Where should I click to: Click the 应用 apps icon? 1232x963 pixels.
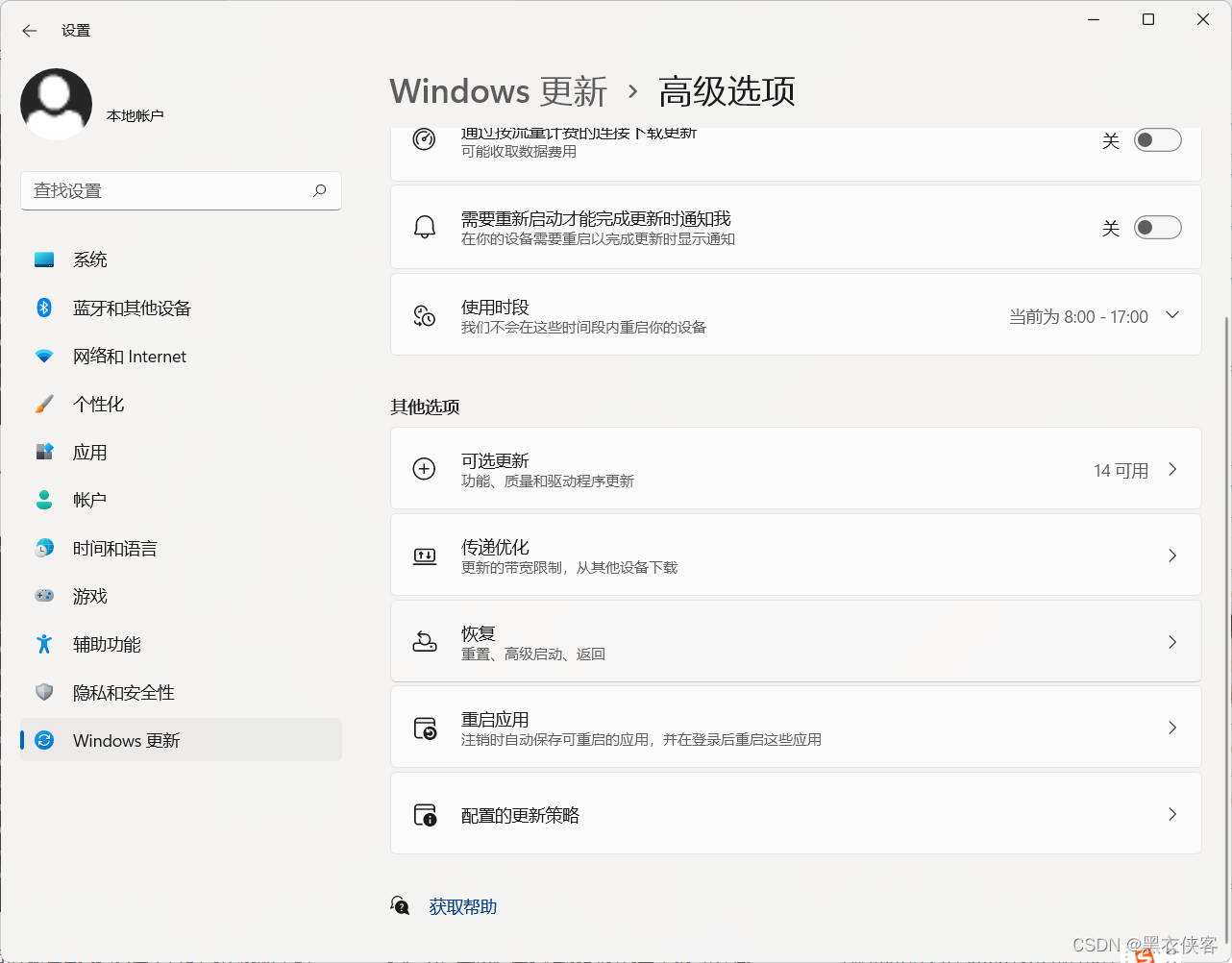click(x=44, y=452)
